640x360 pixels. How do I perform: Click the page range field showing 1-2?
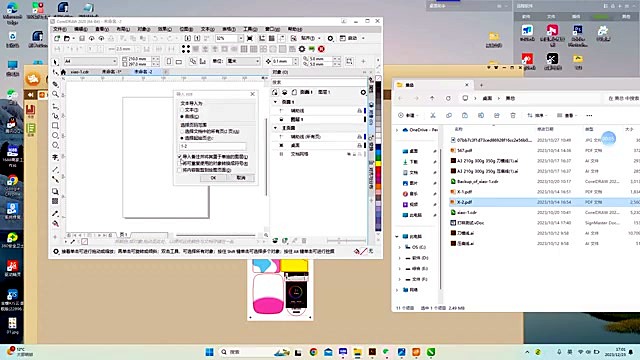tap(213, 146)
